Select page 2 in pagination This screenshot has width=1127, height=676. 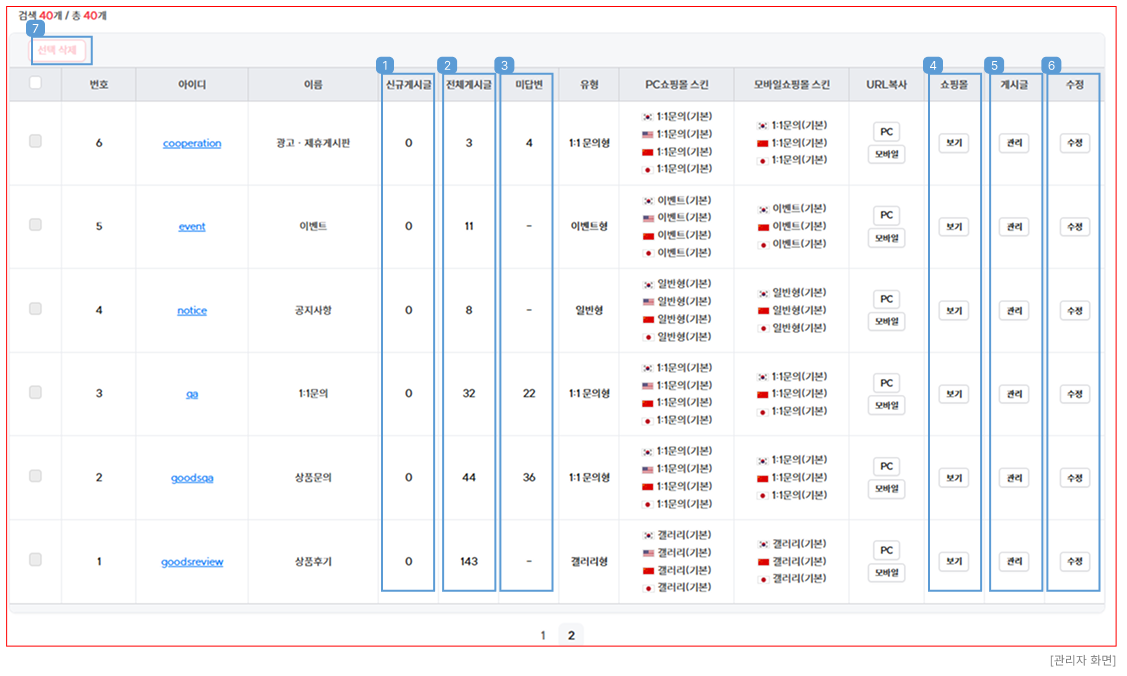[571, 635]
